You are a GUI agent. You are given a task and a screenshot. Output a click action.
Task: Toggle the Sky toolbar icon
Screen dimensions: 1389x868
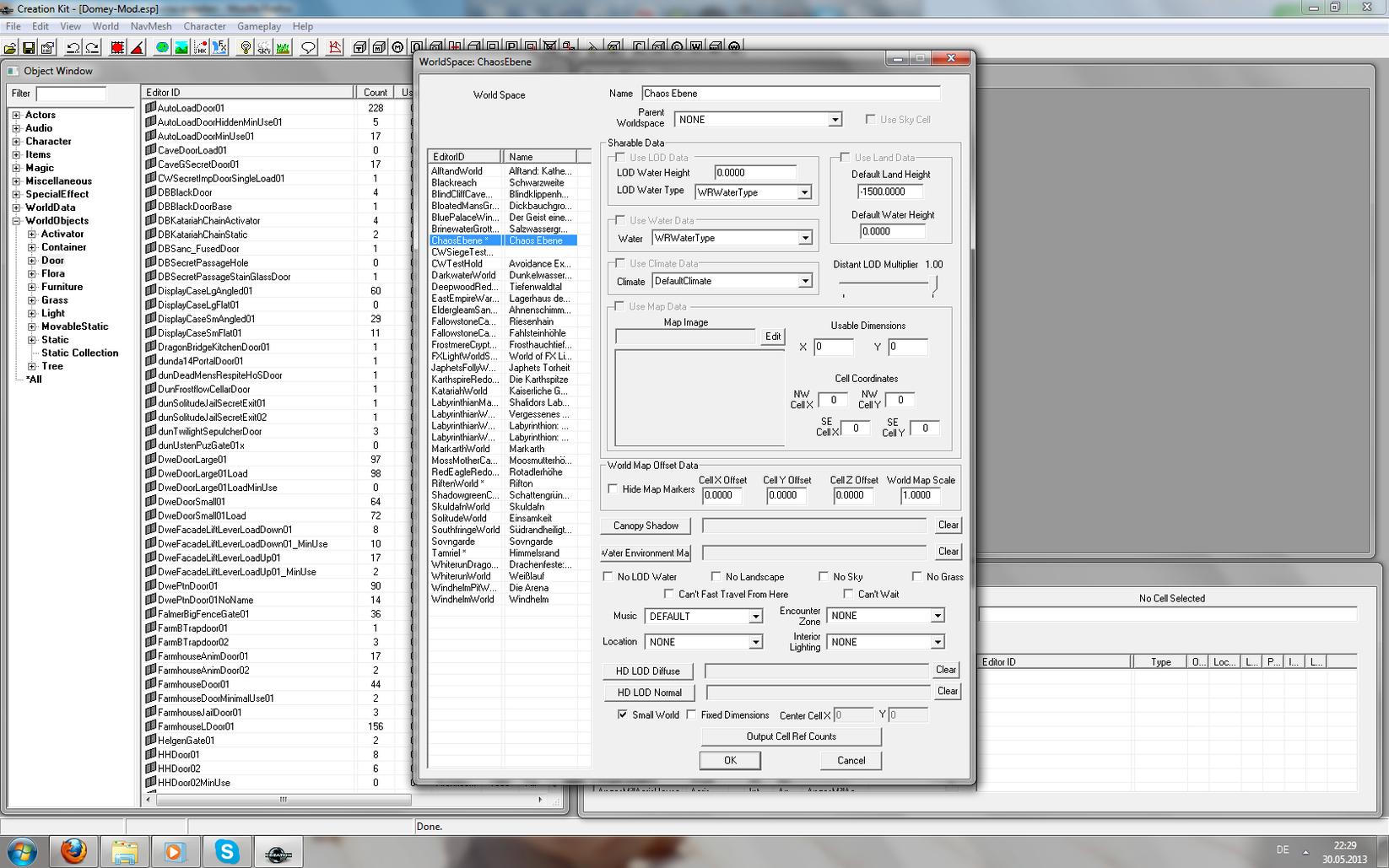pyautogui.click(x=264, y=48)
